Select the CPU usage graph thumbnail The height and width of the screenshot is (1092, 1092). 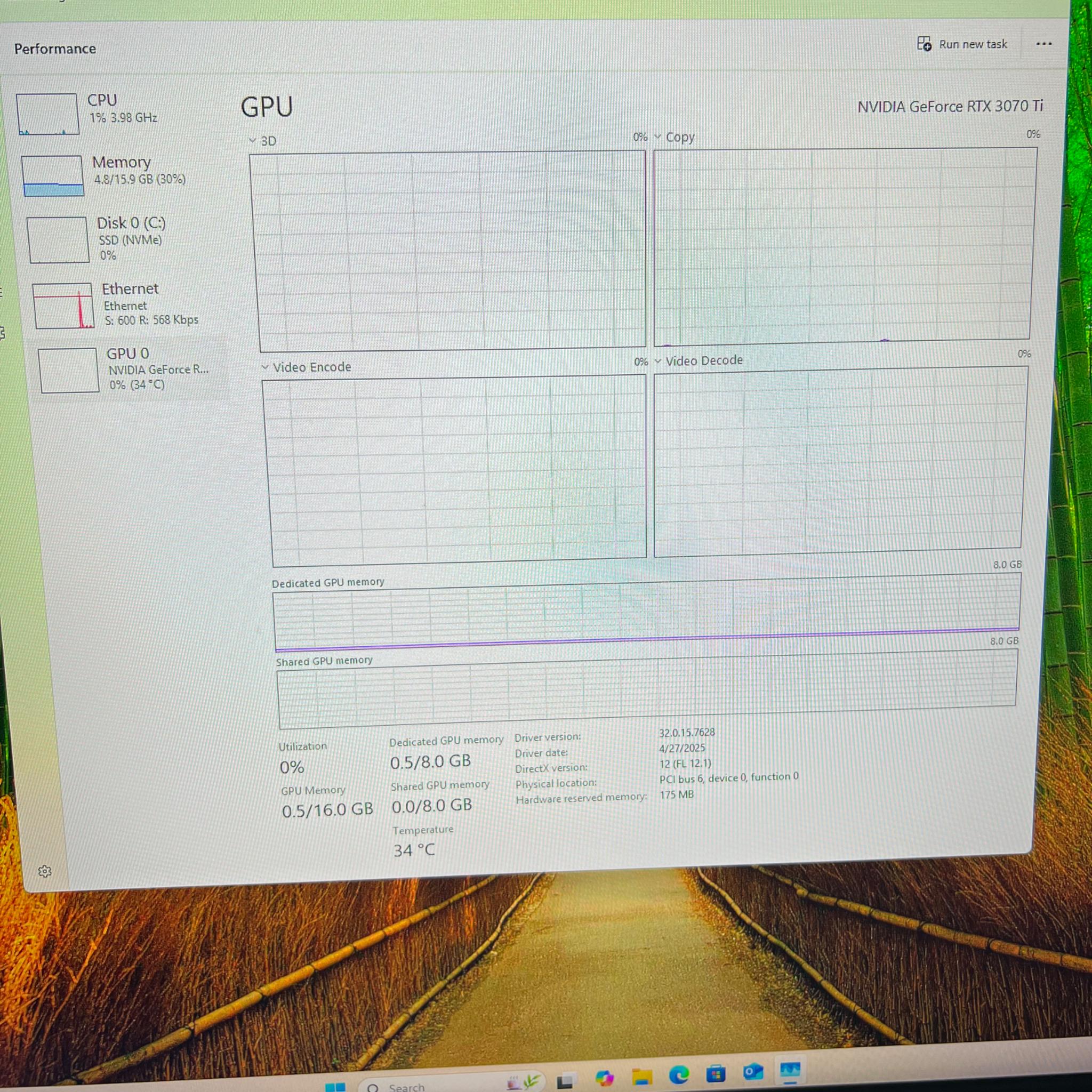coord(47,114)
